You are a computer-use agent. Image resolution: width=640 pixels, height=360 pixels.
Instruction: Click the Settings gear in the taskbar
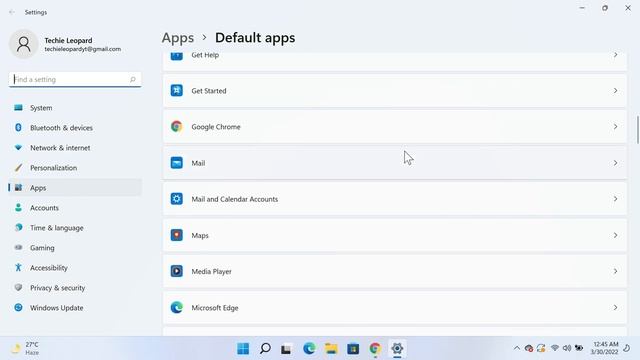point(397,349)
